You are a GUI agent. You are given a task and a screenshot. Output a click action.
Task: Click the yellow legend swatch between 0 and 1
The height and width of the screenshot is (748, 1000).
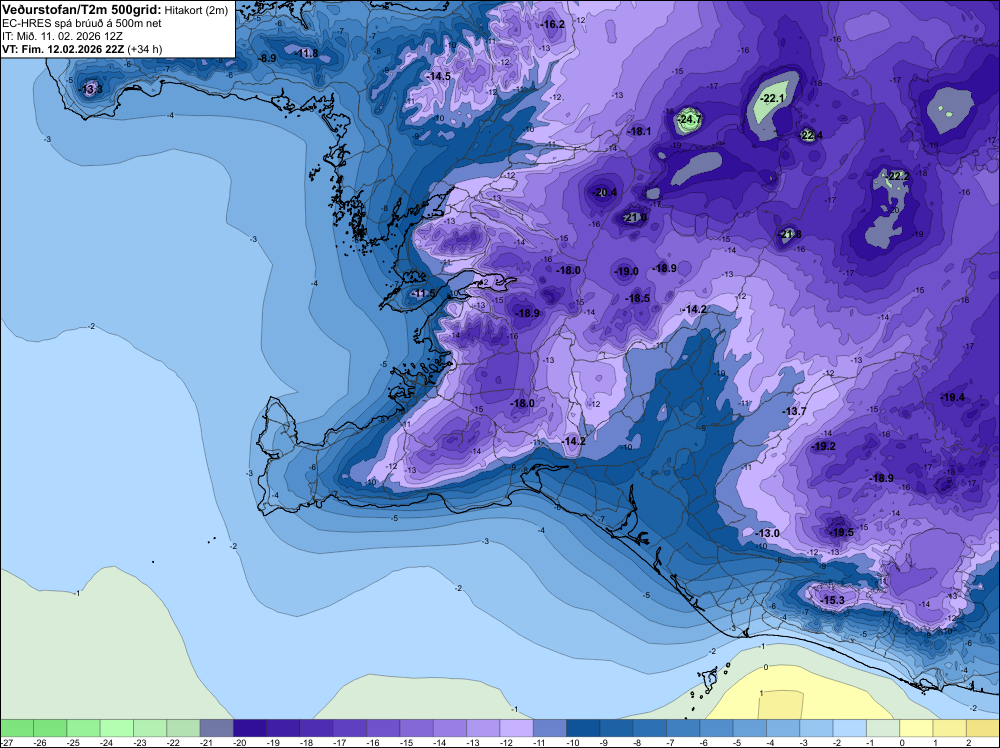(916, 728)
